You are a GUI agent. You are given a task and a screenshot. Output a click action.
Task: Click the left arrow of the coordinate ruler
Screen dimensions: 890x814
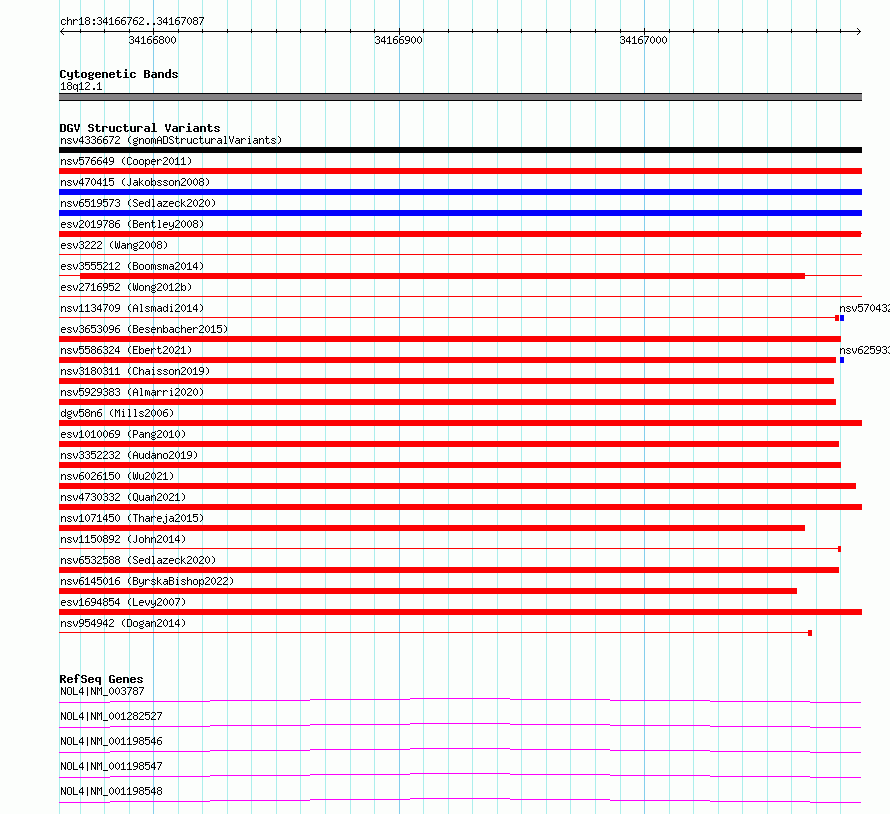click(x=62, y=31)
